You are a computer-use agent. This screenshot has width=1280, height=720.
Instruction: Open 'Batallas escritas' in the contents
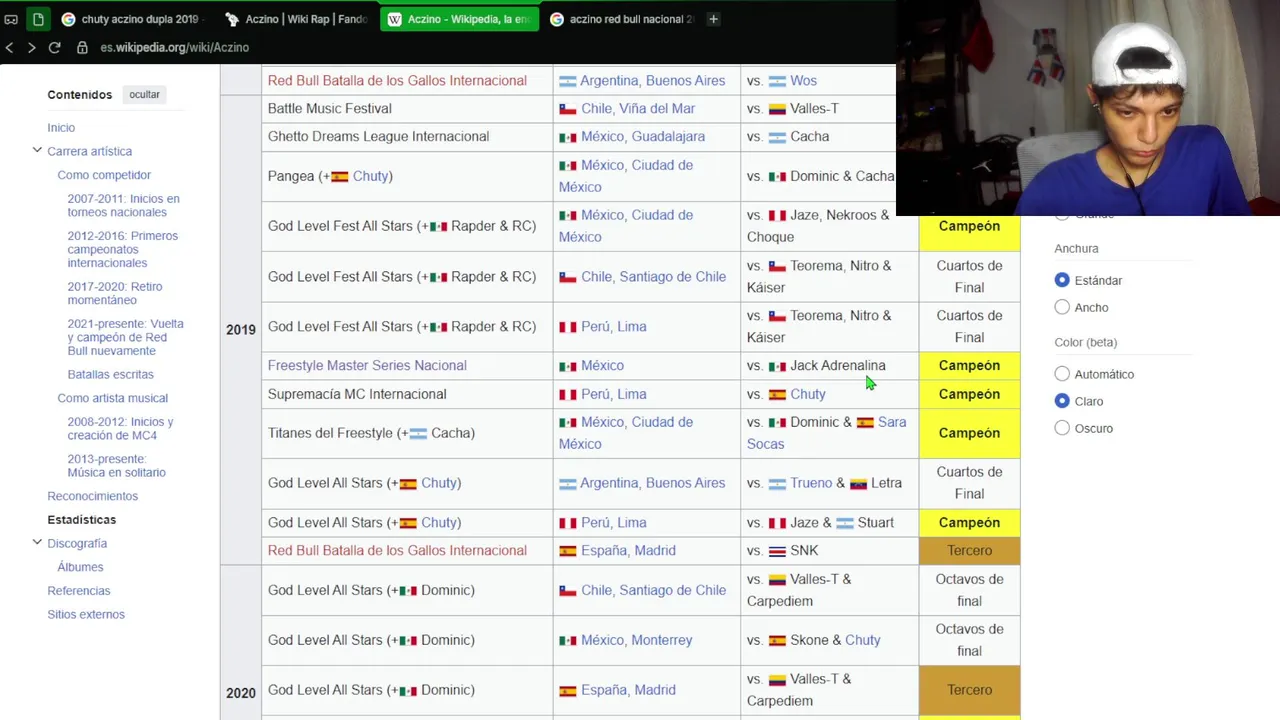(x=110, y=374)
